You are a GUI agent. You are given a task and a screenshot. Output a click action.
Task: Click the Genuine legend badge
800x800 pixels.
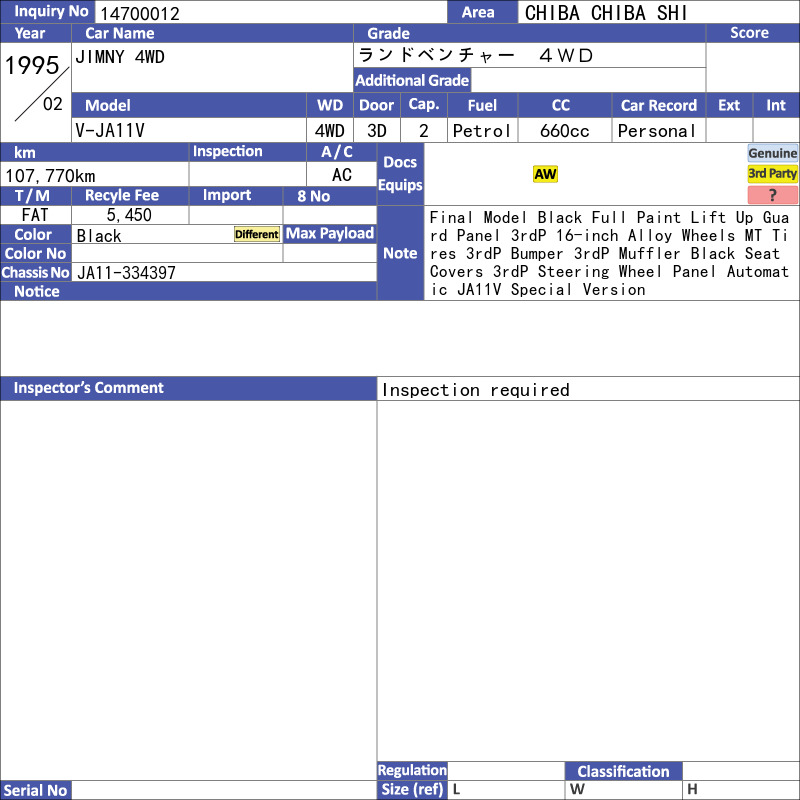(772, 153)
